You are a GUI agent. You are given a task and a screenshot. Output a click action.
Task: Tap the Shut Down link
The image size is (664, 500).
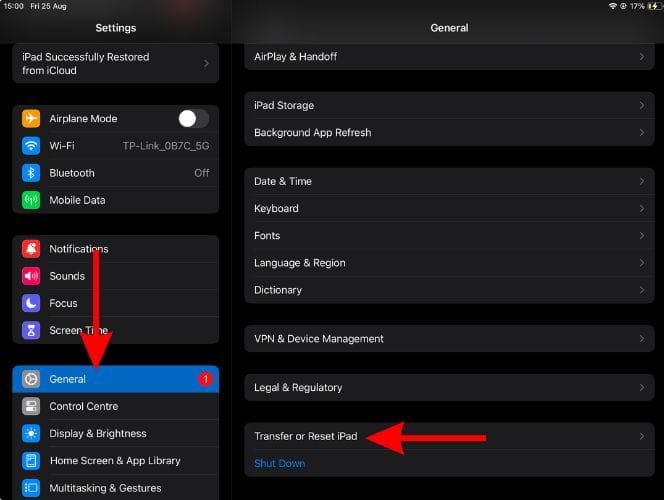[280, 464]
